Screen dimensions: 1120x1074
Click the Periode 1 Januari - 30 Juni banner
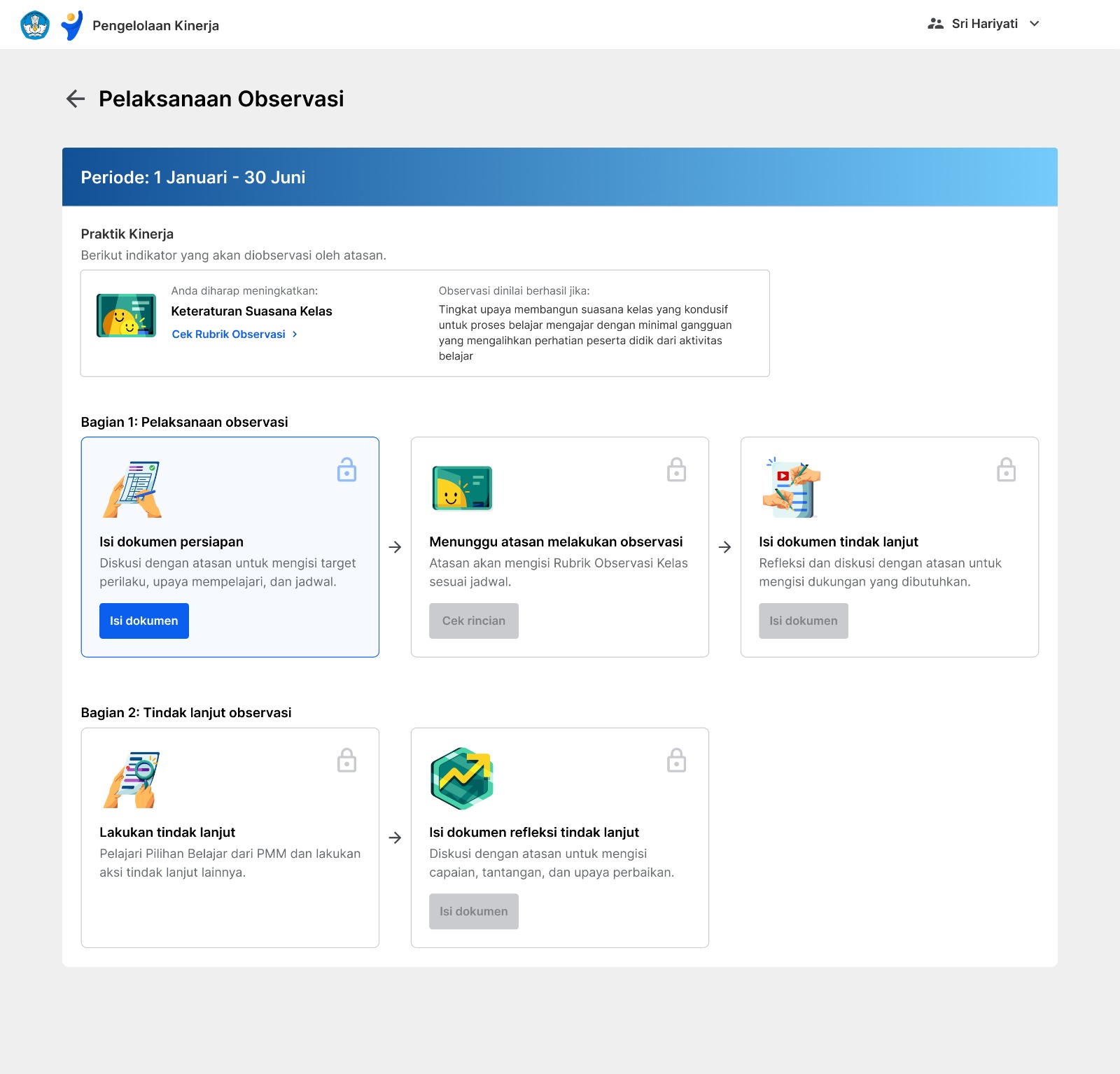(560, 177)
